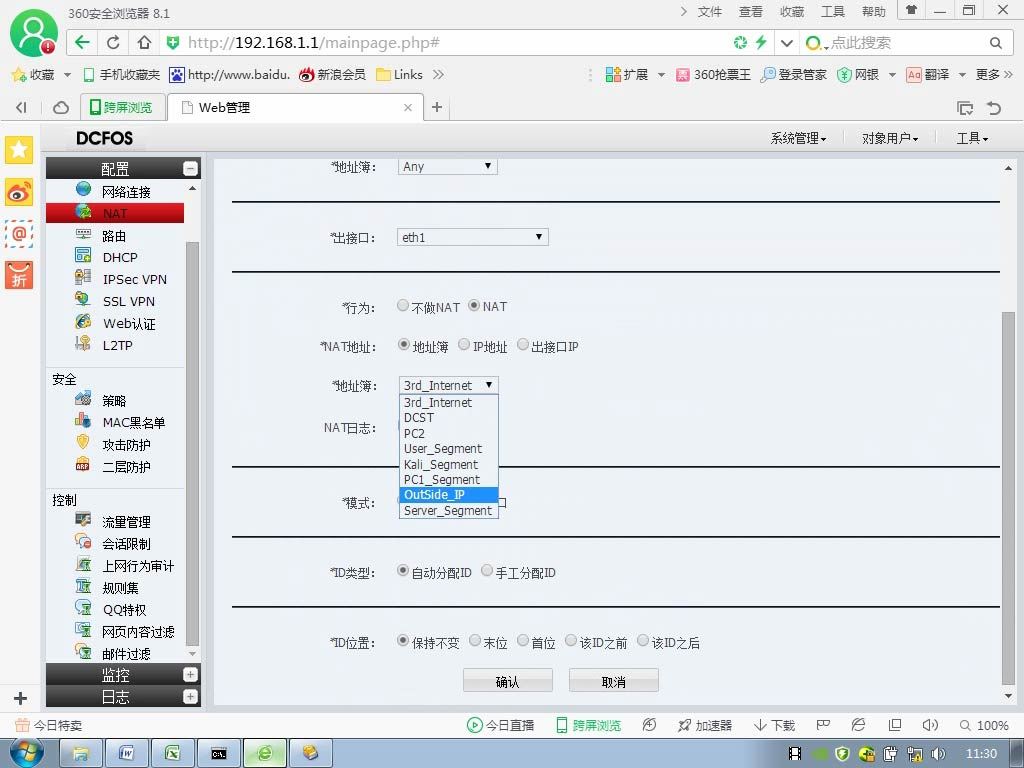The height and width of the screenshot is (768, 1024).
Task: Add sidebar item with plus icon
Action: [20, 697]
